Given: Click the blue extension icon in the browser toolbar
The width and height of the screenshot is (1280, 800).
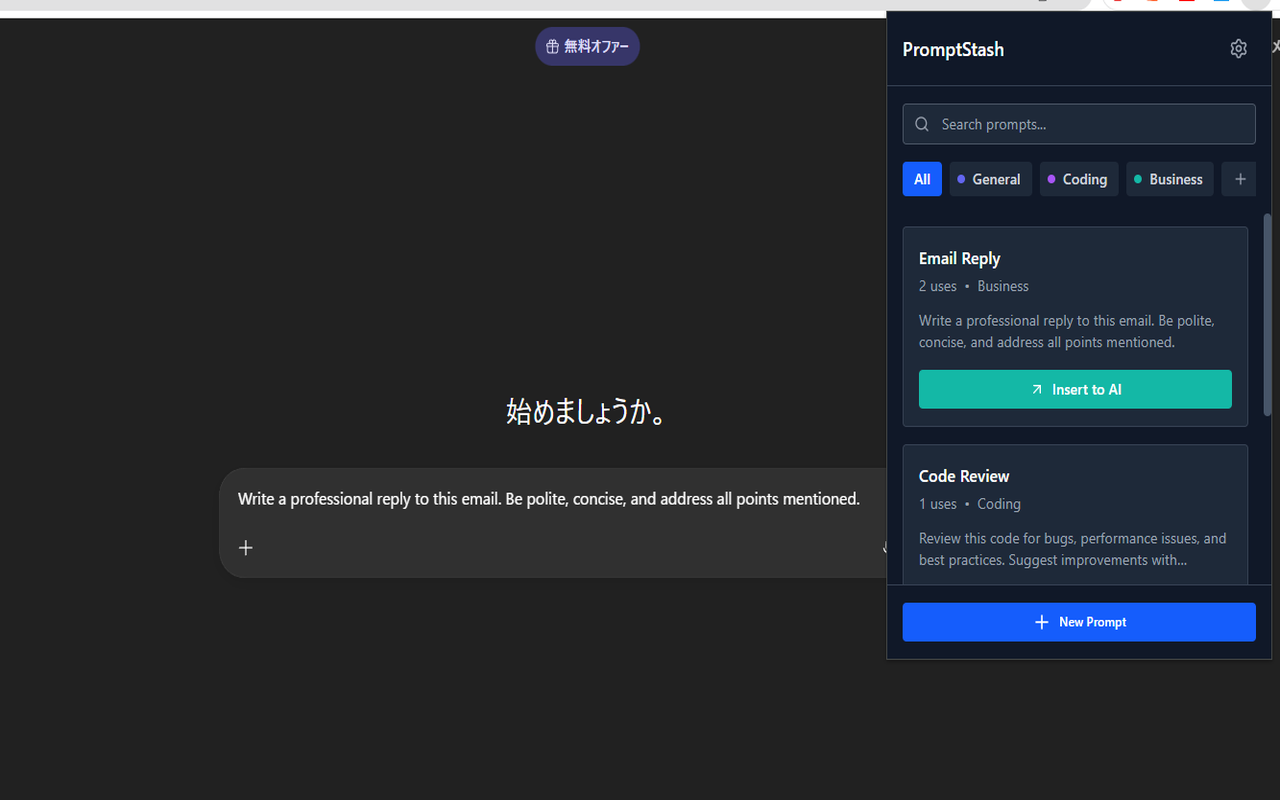Looking at the screenshot, I should 1221,4.
